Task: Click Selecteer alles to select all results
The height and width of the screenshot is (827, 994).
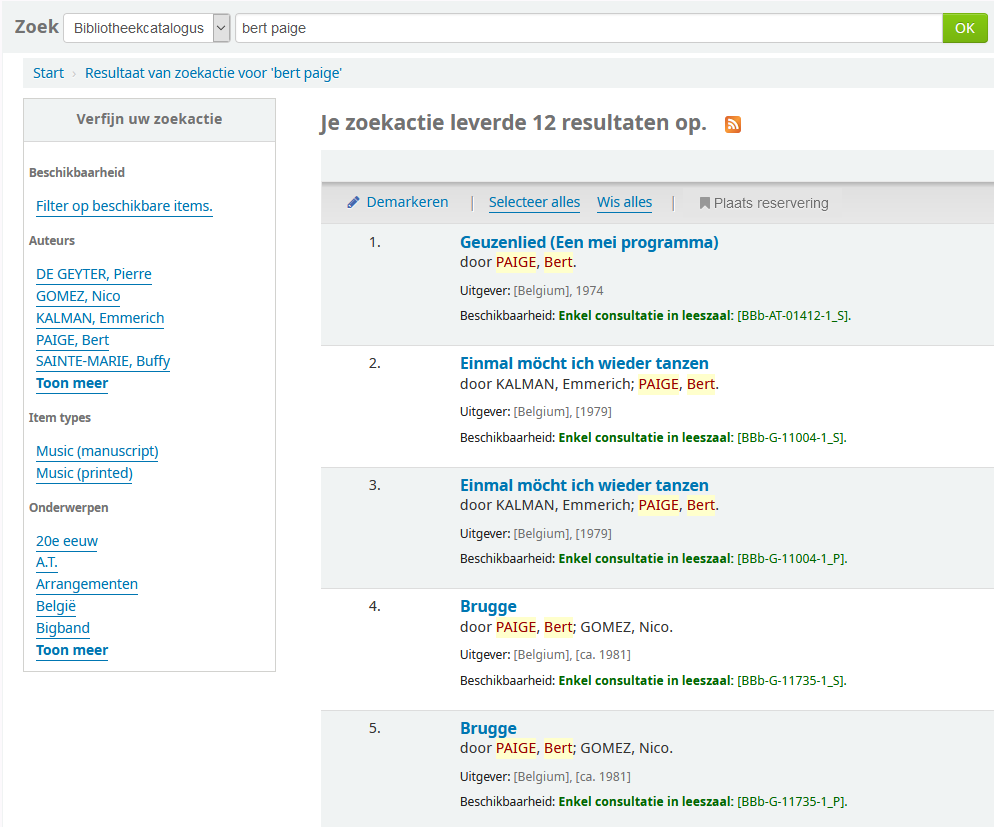Action: point(534,203)
